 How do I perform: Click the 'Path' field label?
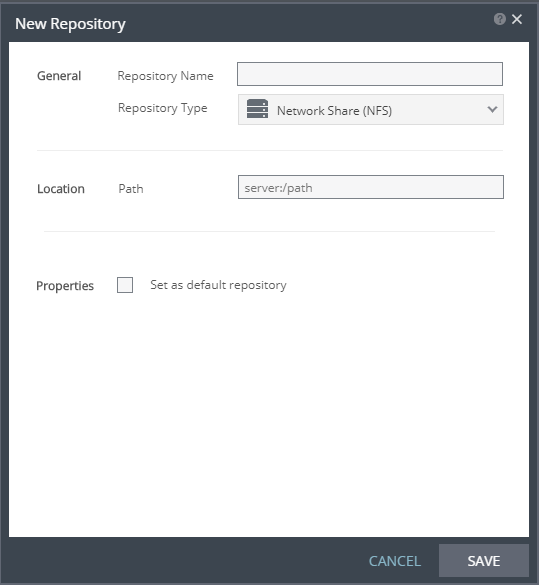pyautogui.click(x=131, y=189)
